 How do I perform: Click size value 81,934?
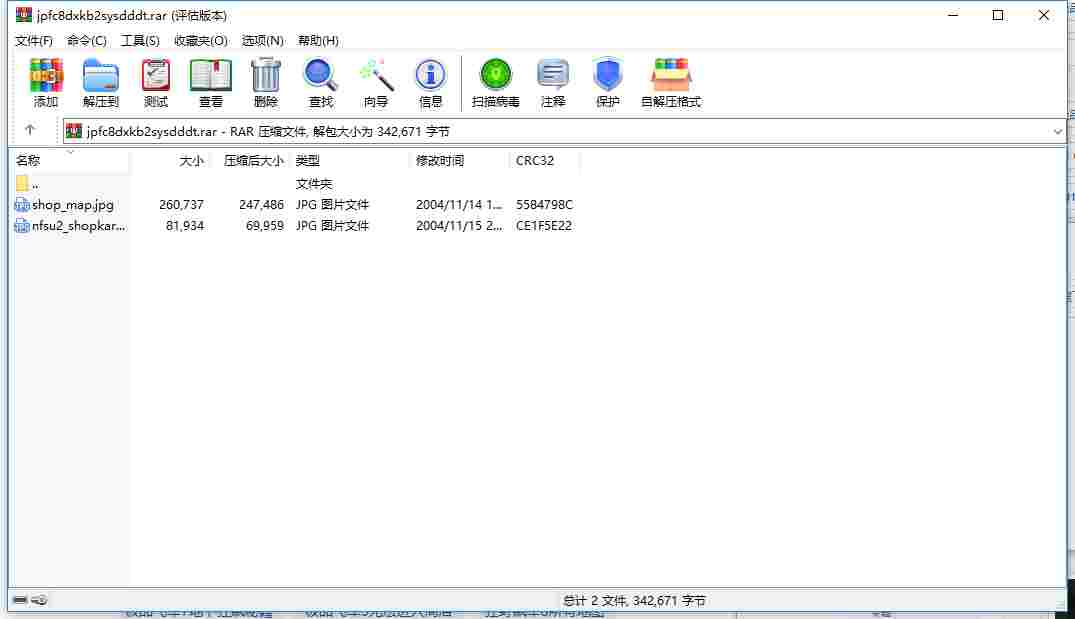[x=185, y=226]
